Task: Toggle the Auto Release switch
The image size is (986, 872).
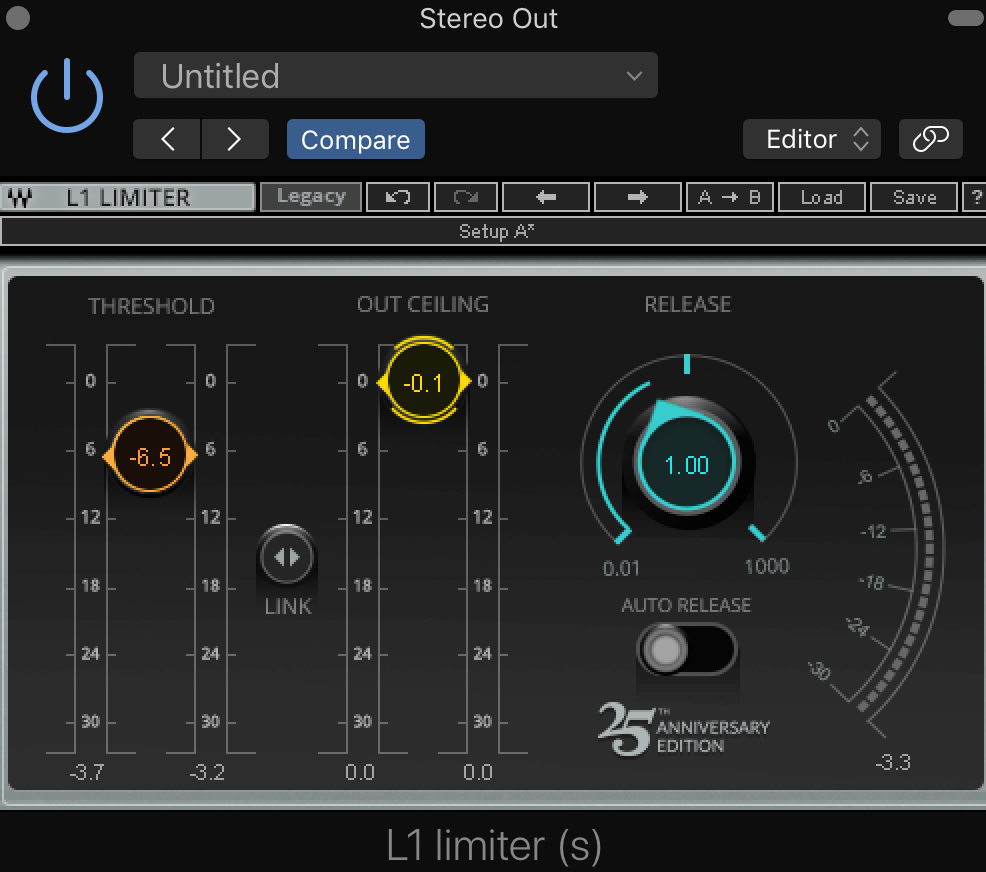Action: tap(687, 649)
